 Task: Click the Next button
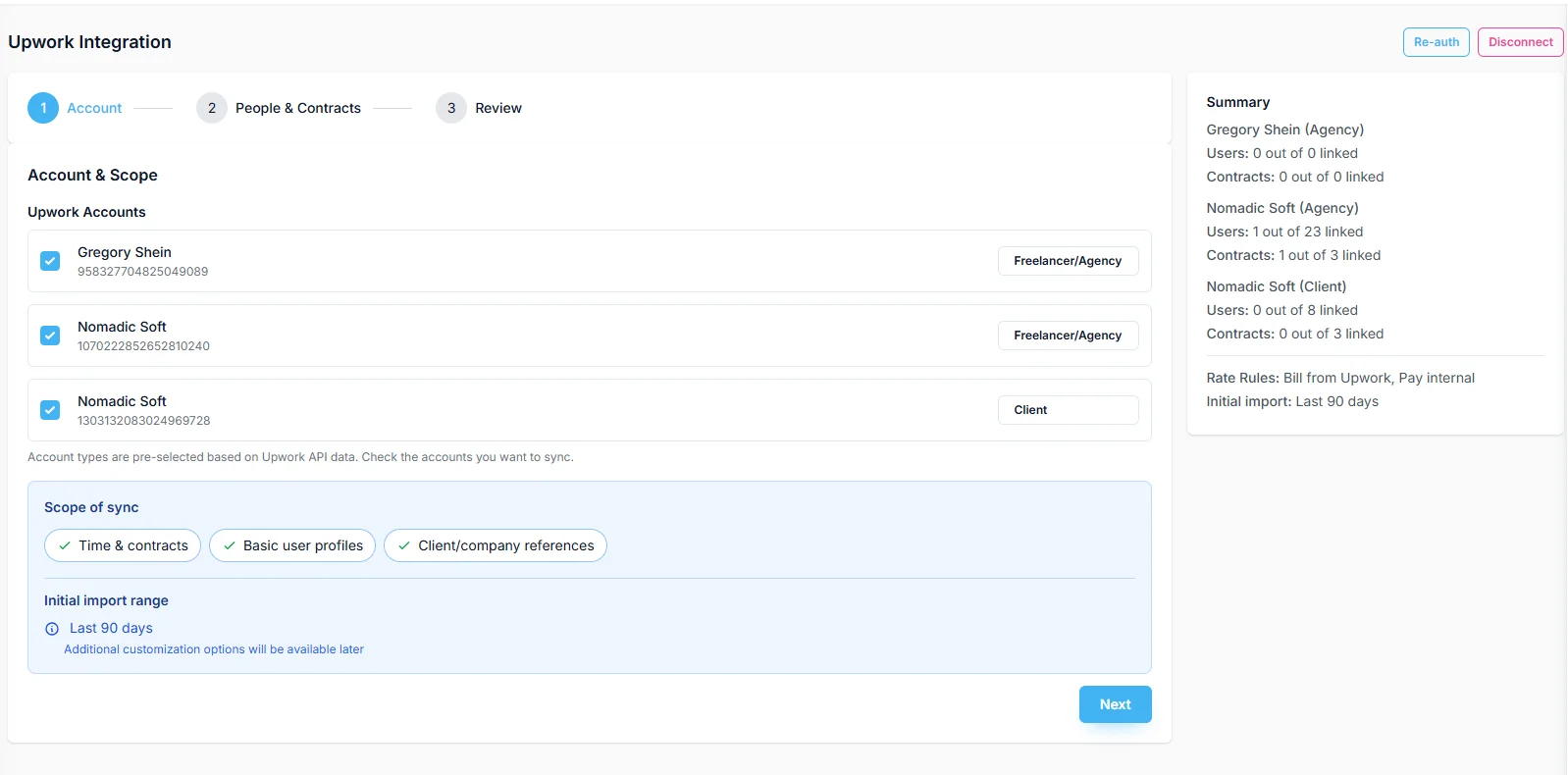pyautogui.click(x=1116, y=704)
